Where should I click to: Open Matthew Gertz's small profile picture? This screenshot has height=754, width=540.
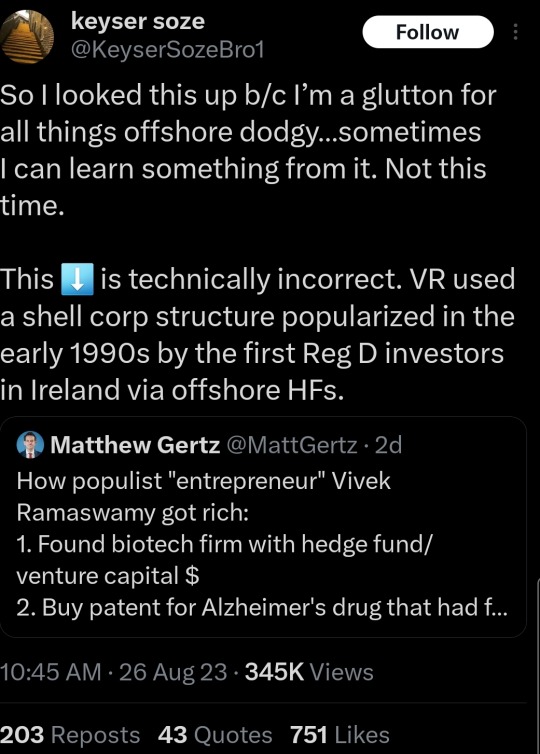30,445
